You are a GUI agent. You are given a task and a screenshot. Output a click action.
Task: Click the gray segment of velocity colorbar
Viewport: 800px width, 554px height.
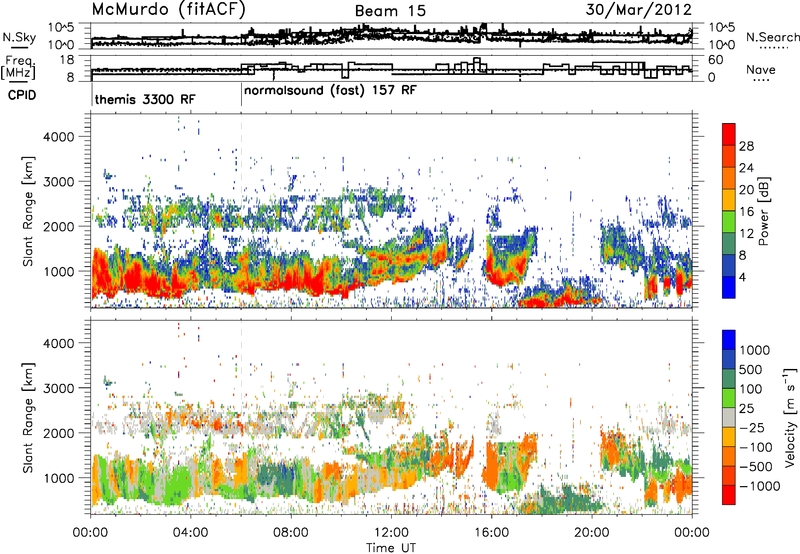[729, 418]
